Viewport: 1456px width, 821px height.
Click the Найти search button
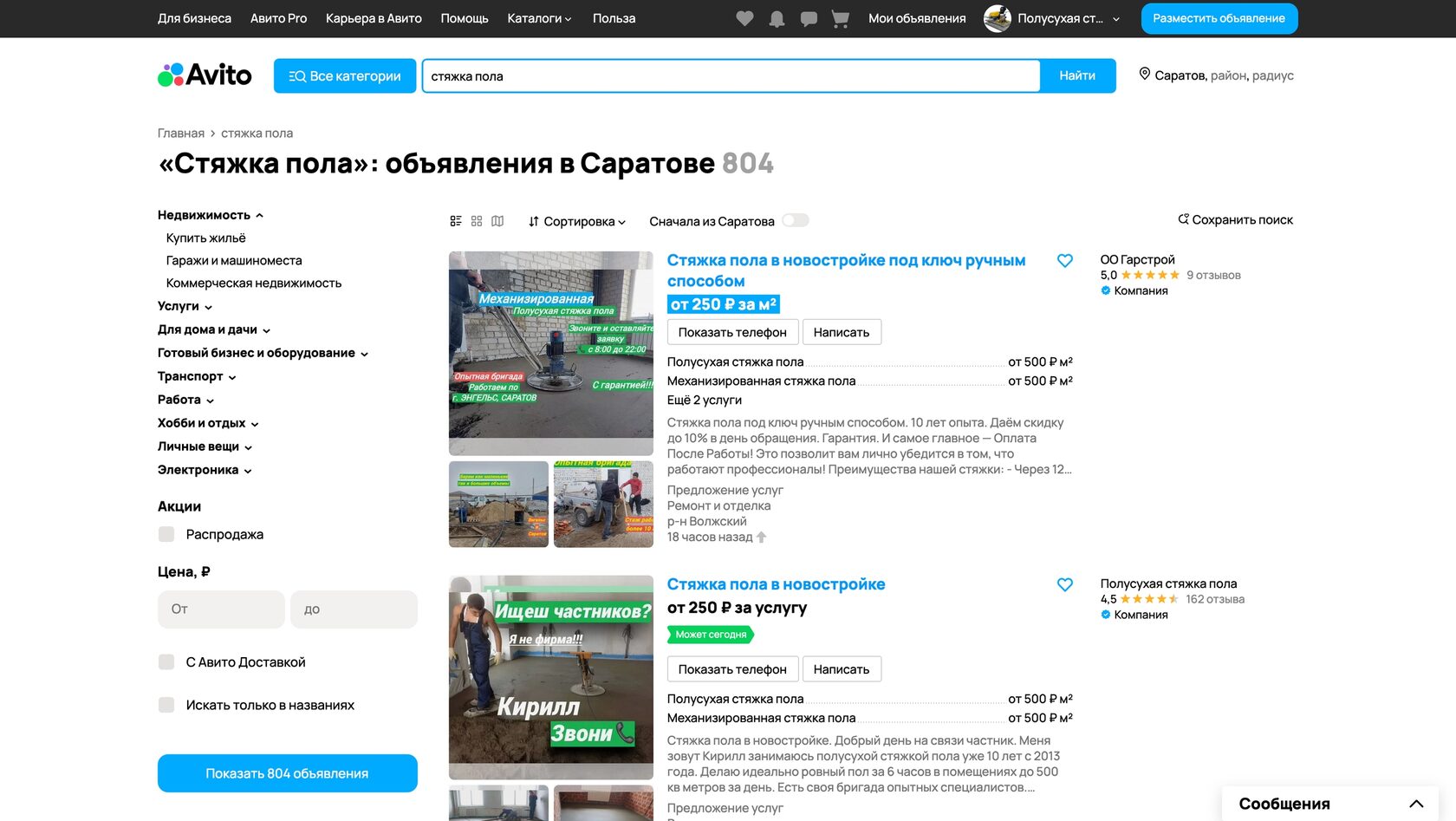(1077, 75)
